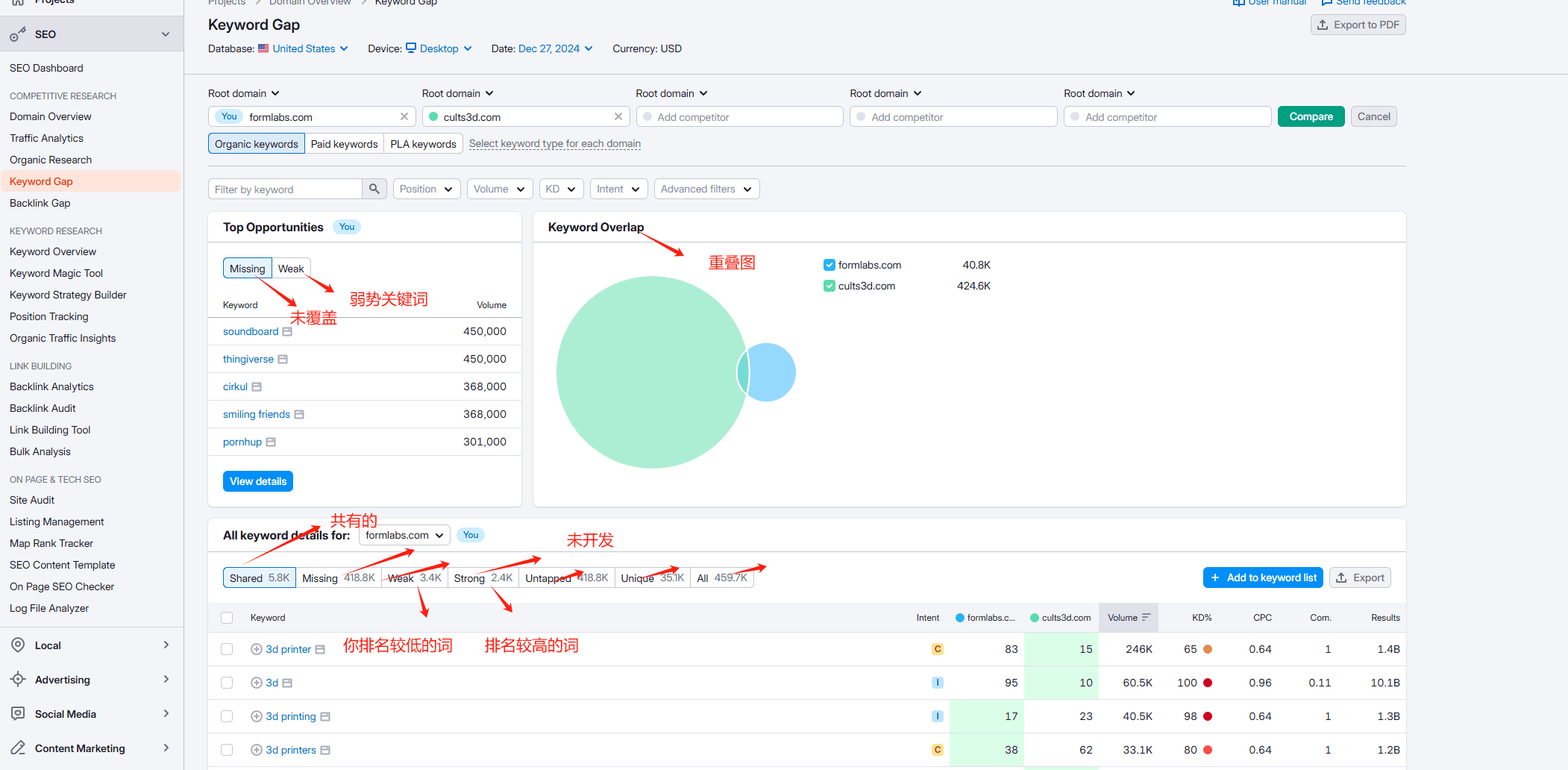Select the Shared 5.8K tab
Image resolution: width=1568 pixels, height=770 pixels.
click(259, 577)
